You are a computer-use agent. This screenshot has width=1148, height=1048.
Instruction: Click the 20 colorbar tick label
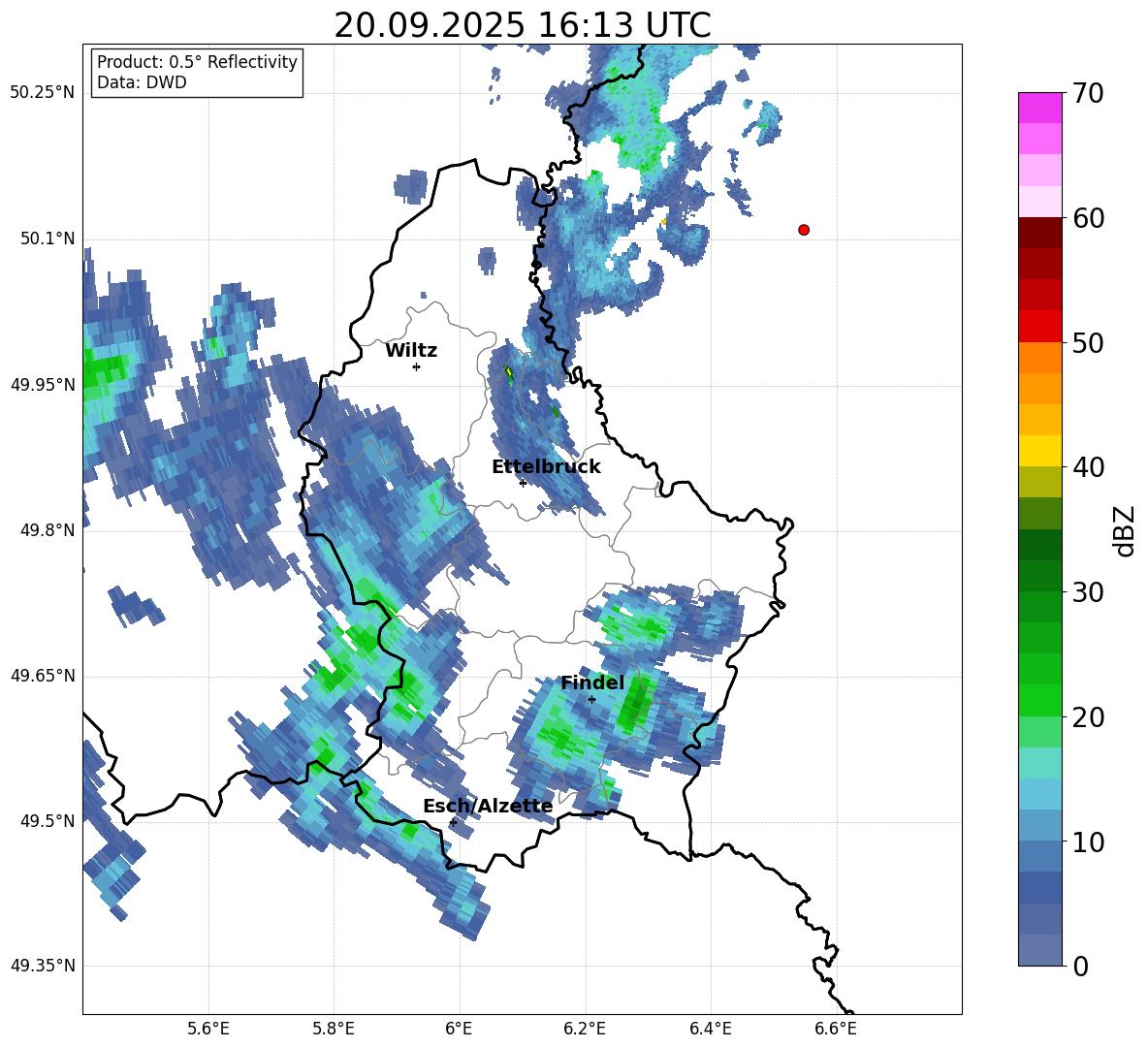point(1088,717)
